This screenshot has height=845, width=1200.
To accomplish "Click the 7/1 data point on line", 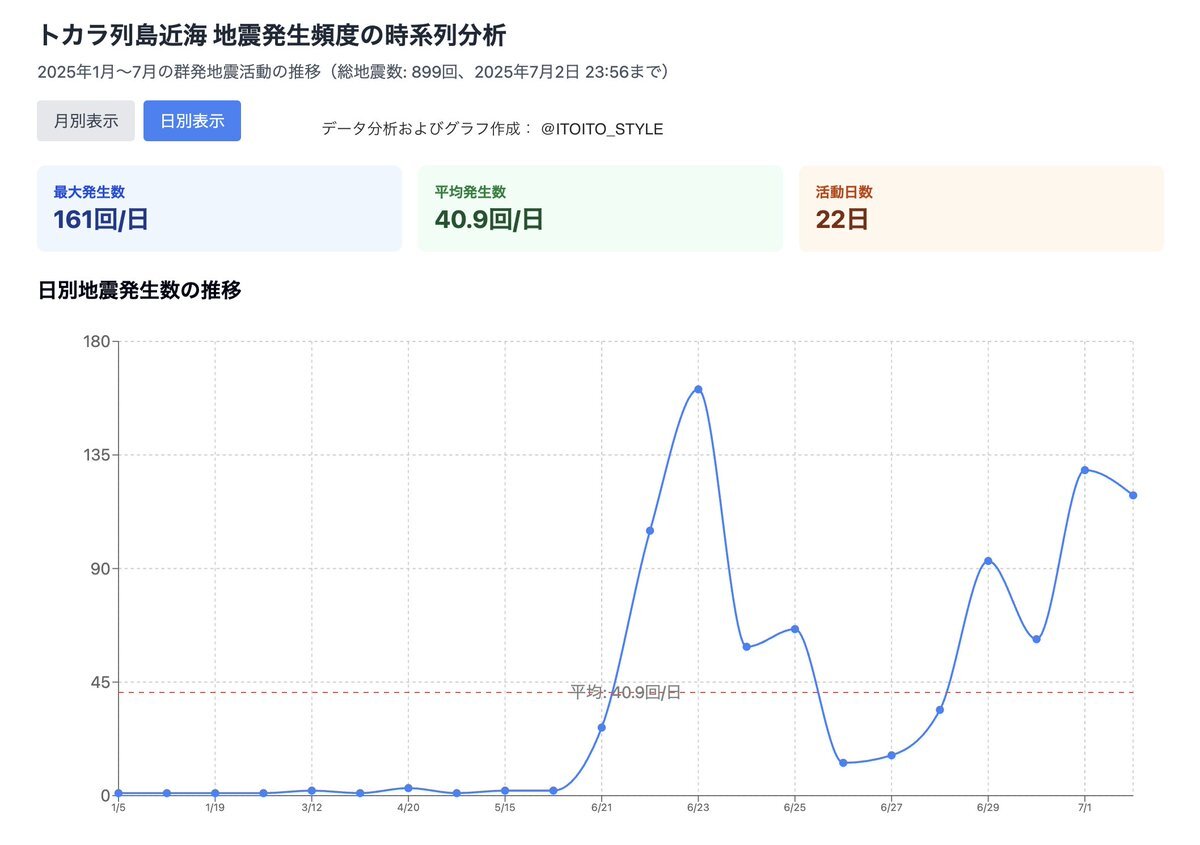I will point(1085,470).
